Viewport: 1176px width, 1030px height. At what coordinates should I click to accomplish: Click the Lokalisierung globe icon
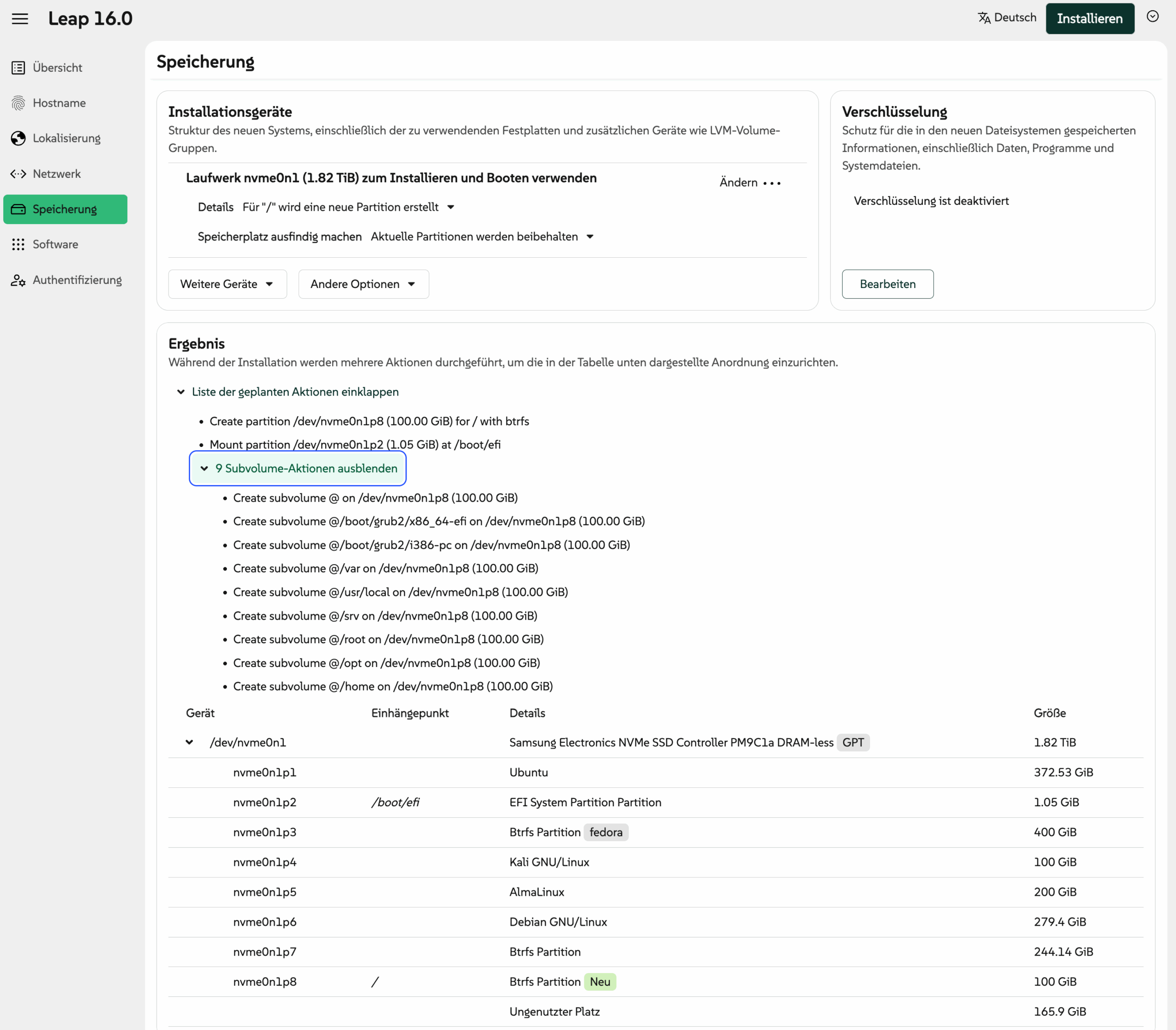point(18,139)
